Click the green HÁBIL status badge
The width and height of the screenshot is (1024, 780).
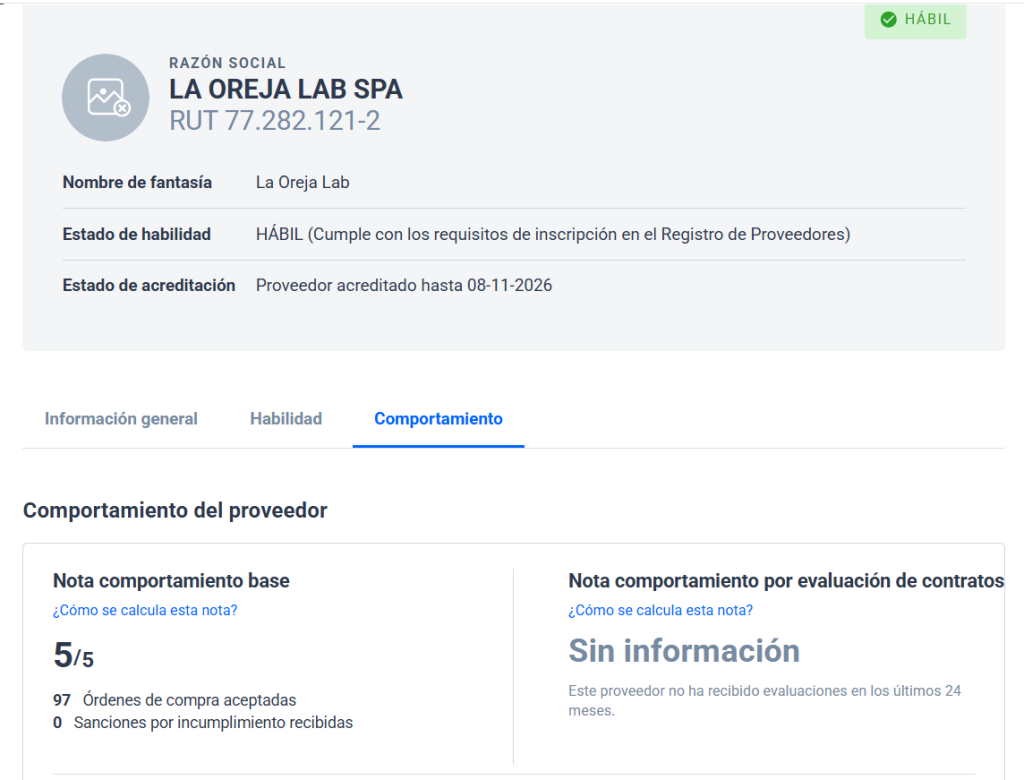pyautogui.click(x=914, y=20)
